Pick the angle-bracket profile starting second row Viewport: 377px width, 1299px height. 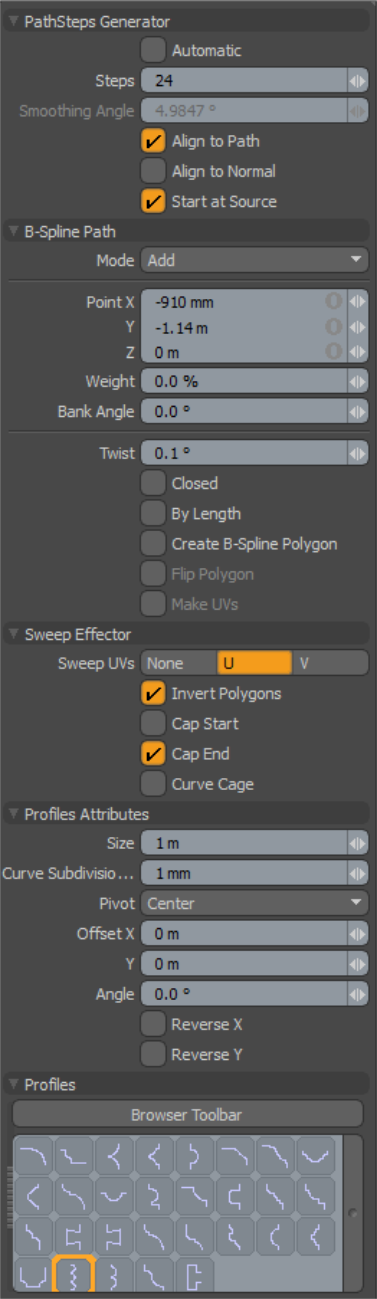click(x=33, y=1196)
